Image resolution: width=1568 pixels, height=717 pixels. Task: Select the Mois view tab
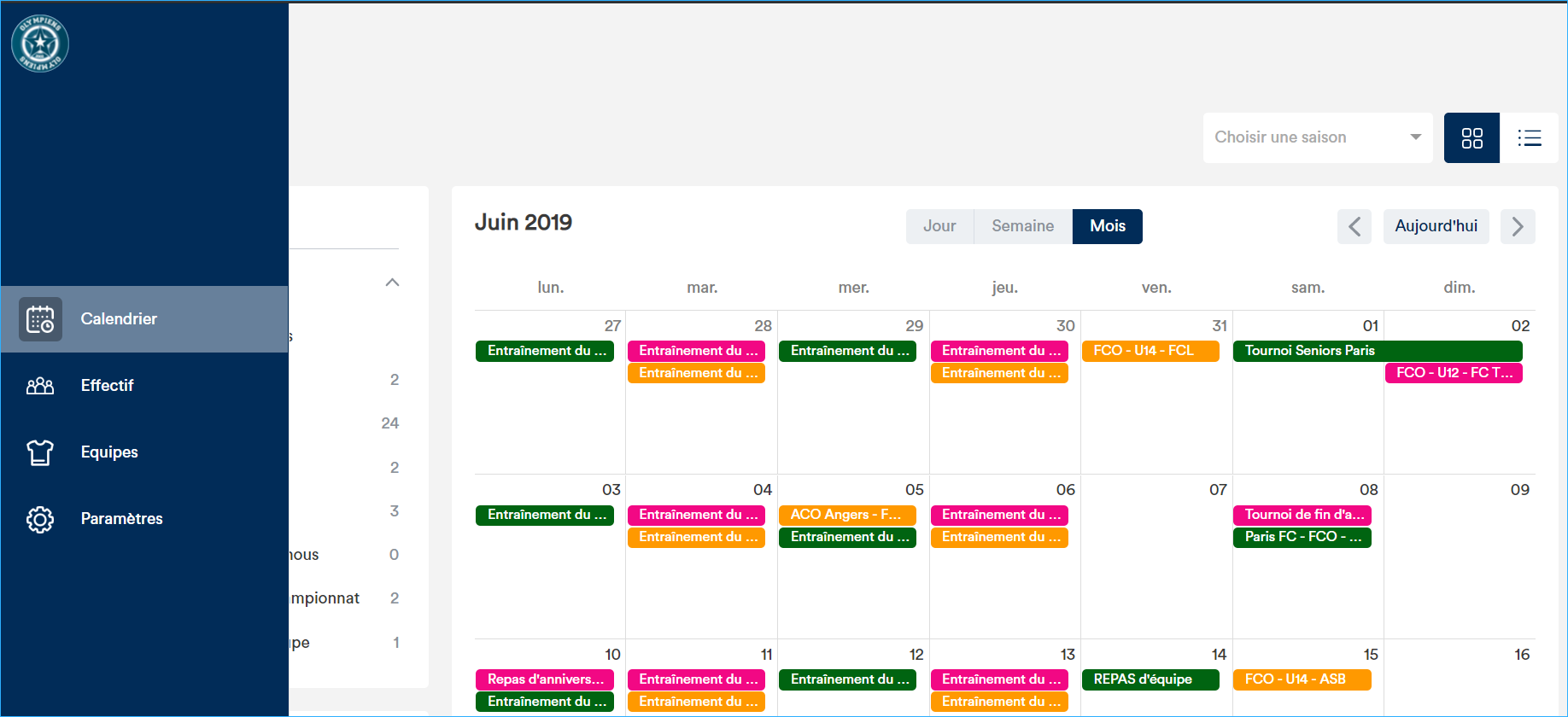[1108, 226]
